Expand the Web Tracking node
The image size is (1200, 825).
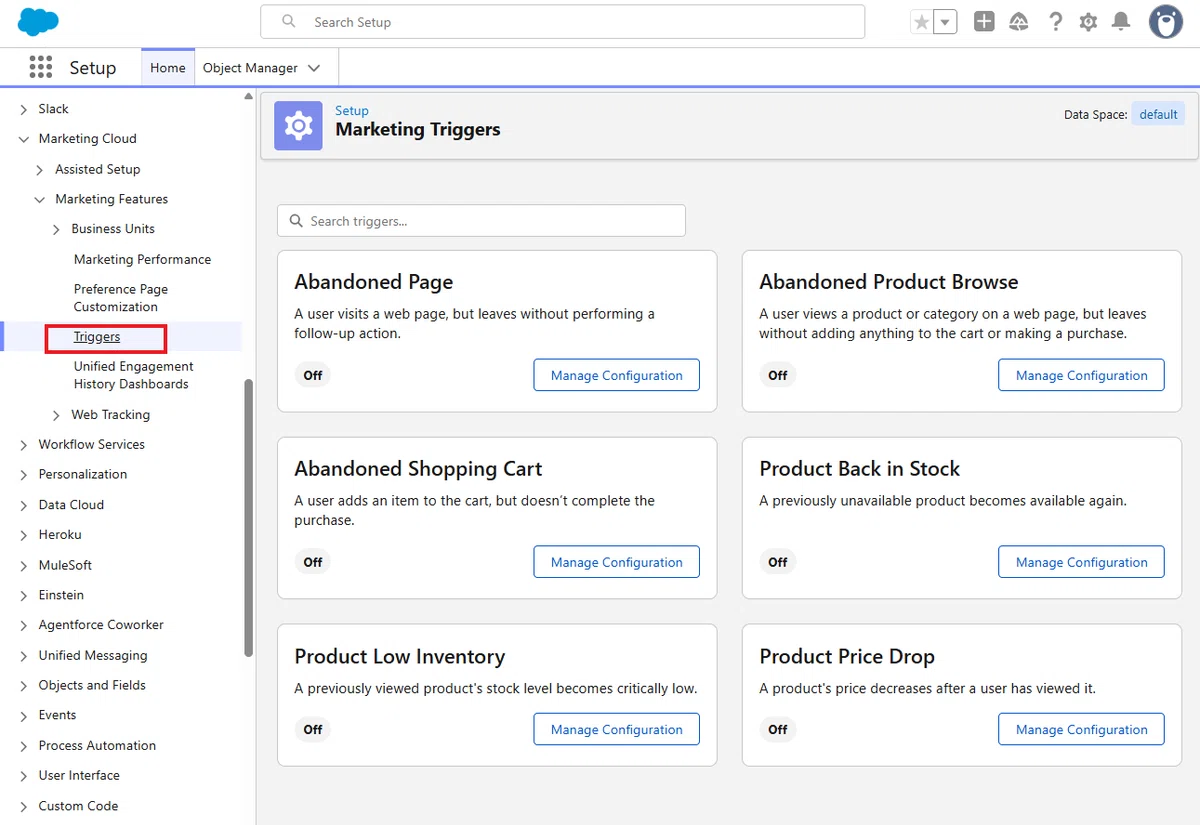(x=57, y=415)
